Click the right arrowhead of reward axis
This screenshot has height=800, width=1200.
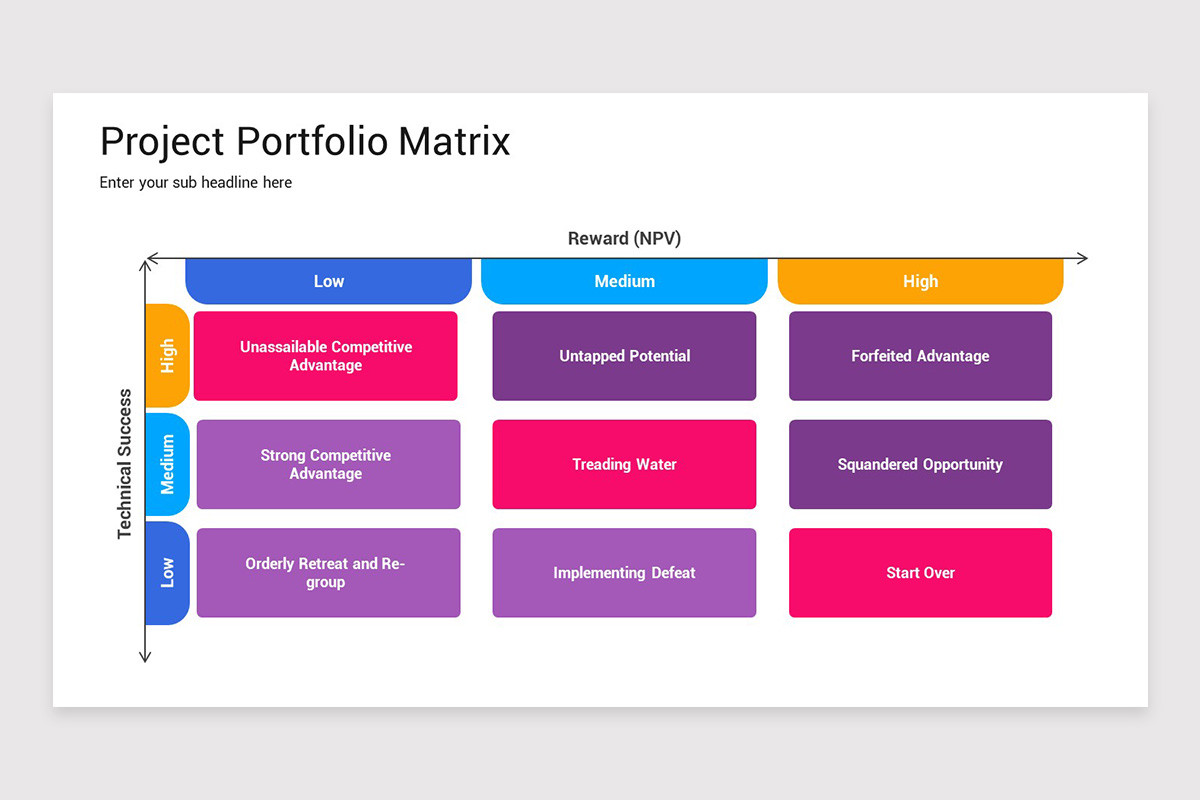[x=1083, y=258]
